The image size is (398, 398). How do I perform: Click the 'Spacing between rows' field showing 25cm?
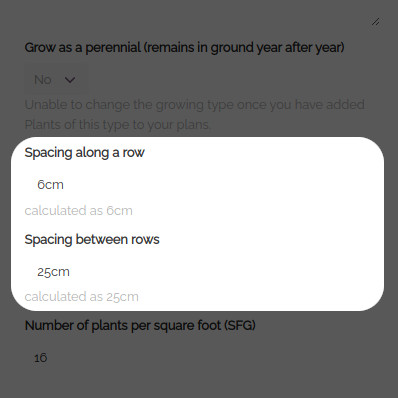(199, 272)
